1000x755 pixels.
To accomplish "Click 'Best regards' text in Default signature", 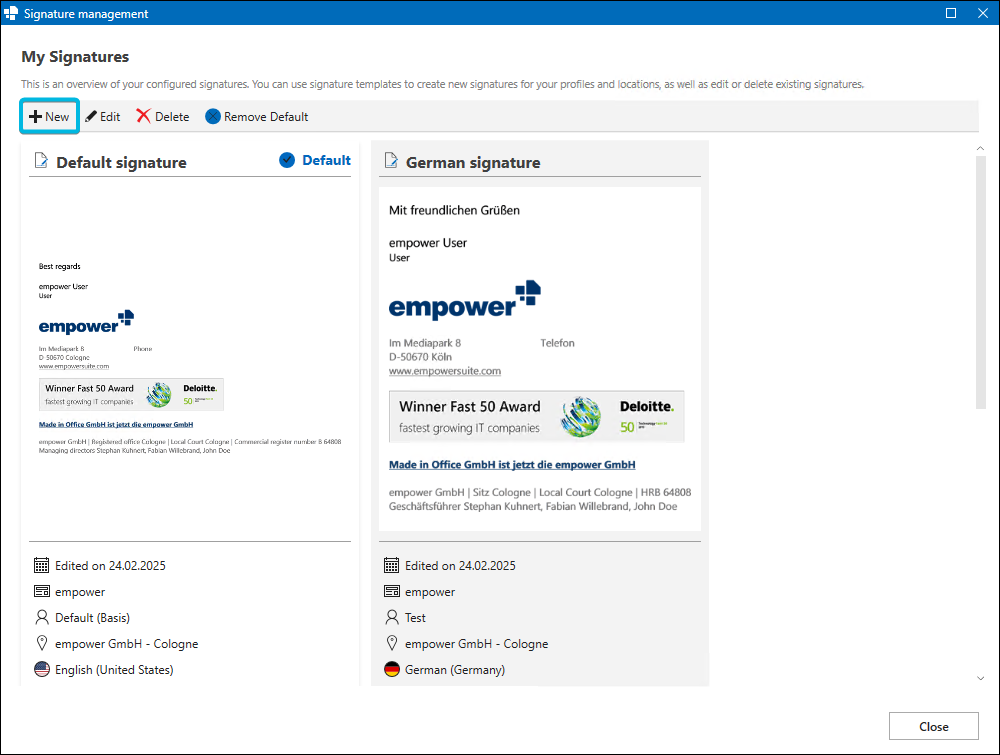I will click(59, 267).
